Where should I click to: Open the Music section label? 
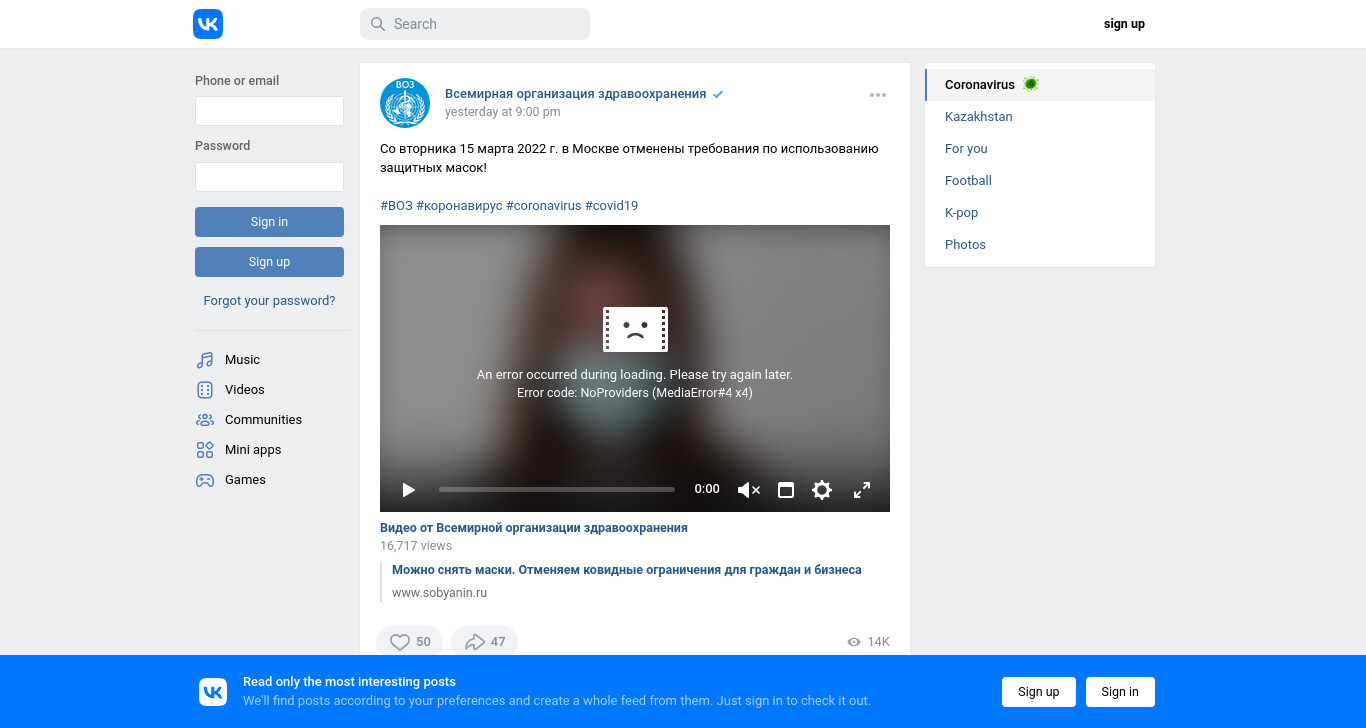click(242, 360)
